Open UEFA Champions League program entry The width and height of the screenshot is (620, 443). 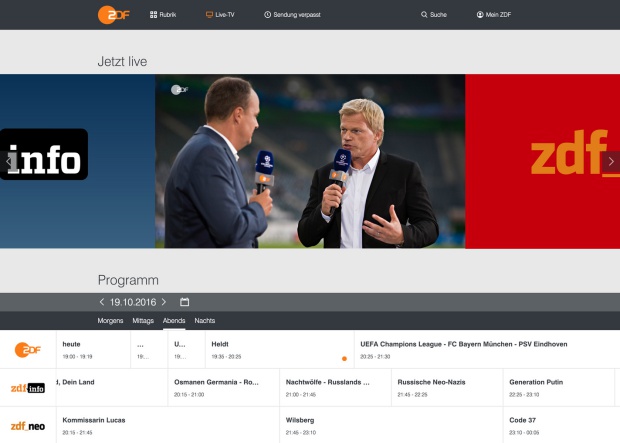coord(487,350)
